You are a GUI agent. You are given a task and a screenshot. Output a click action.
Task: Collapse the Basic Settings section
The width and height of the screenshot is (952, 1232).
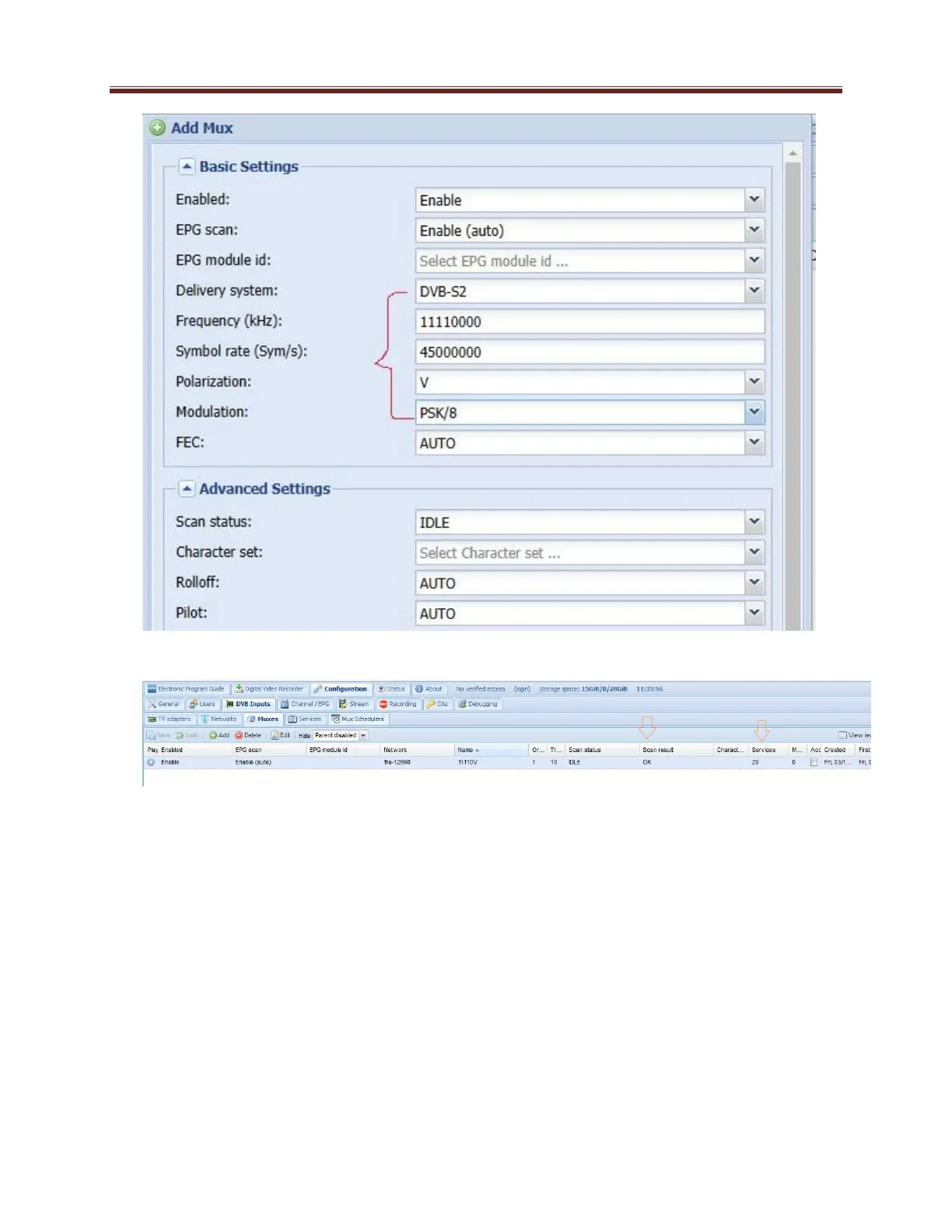pos(187,166)
